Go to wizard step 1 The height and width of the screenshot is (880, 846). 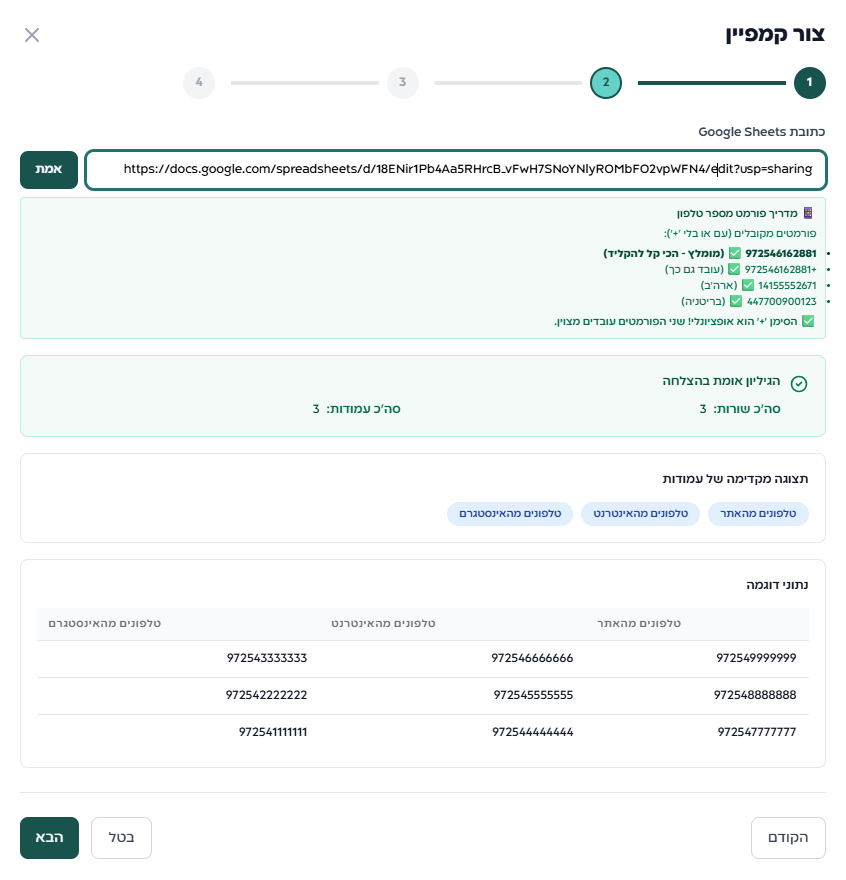click(809, 83)
